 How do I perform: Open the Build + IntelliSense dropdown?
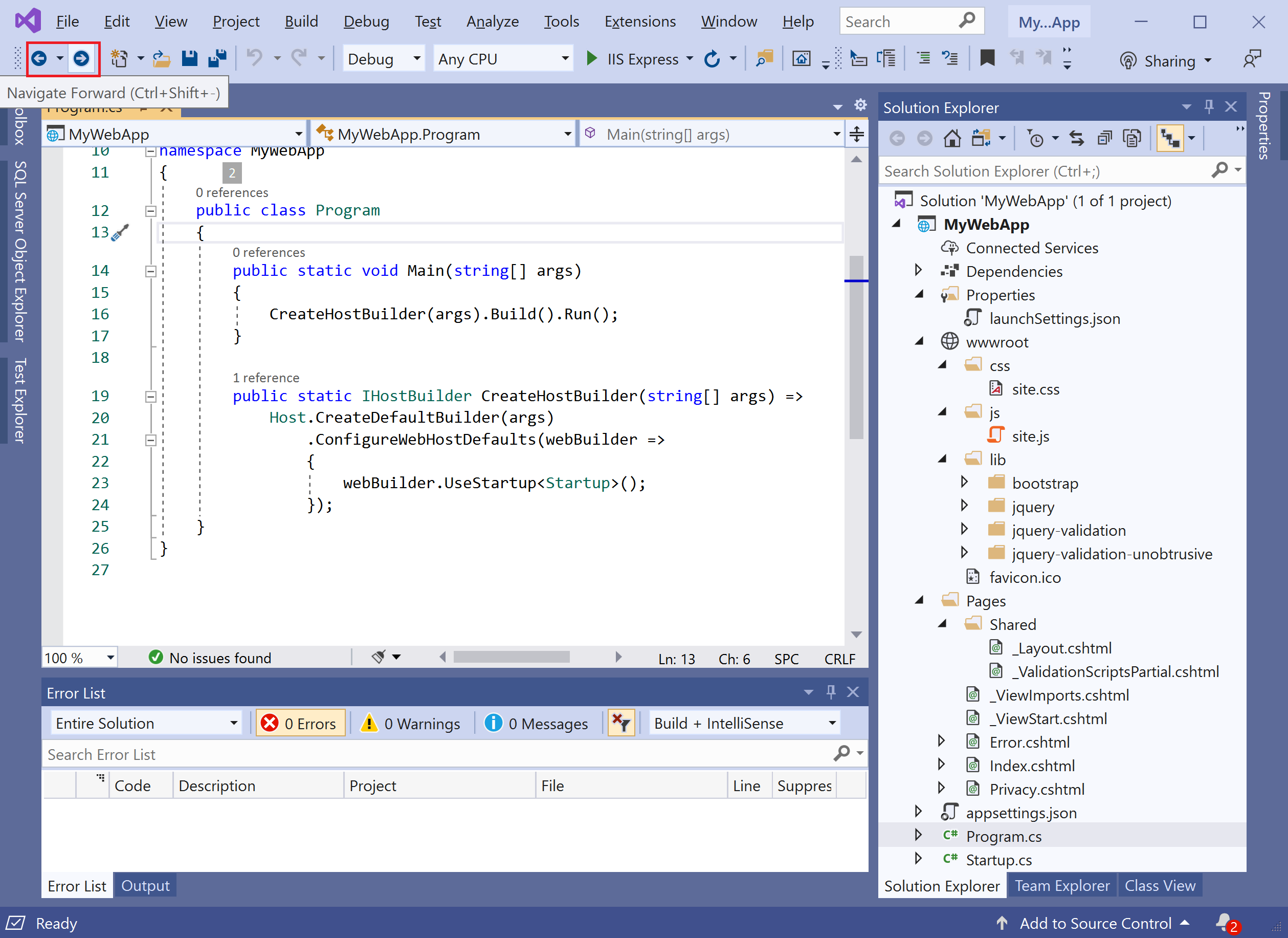click(745, 723)
